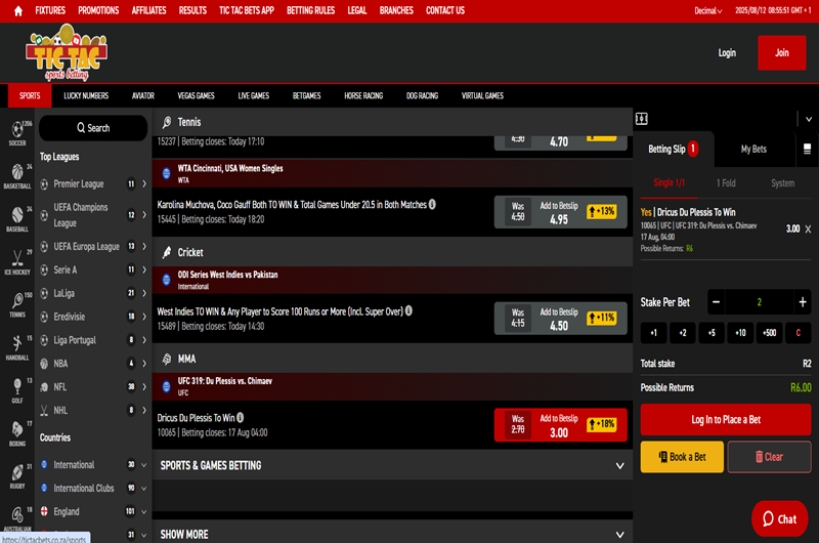The width and height of the screenshot is (819, 543).
Task: Decrease stake per bet with minus button
Action: 716,302
